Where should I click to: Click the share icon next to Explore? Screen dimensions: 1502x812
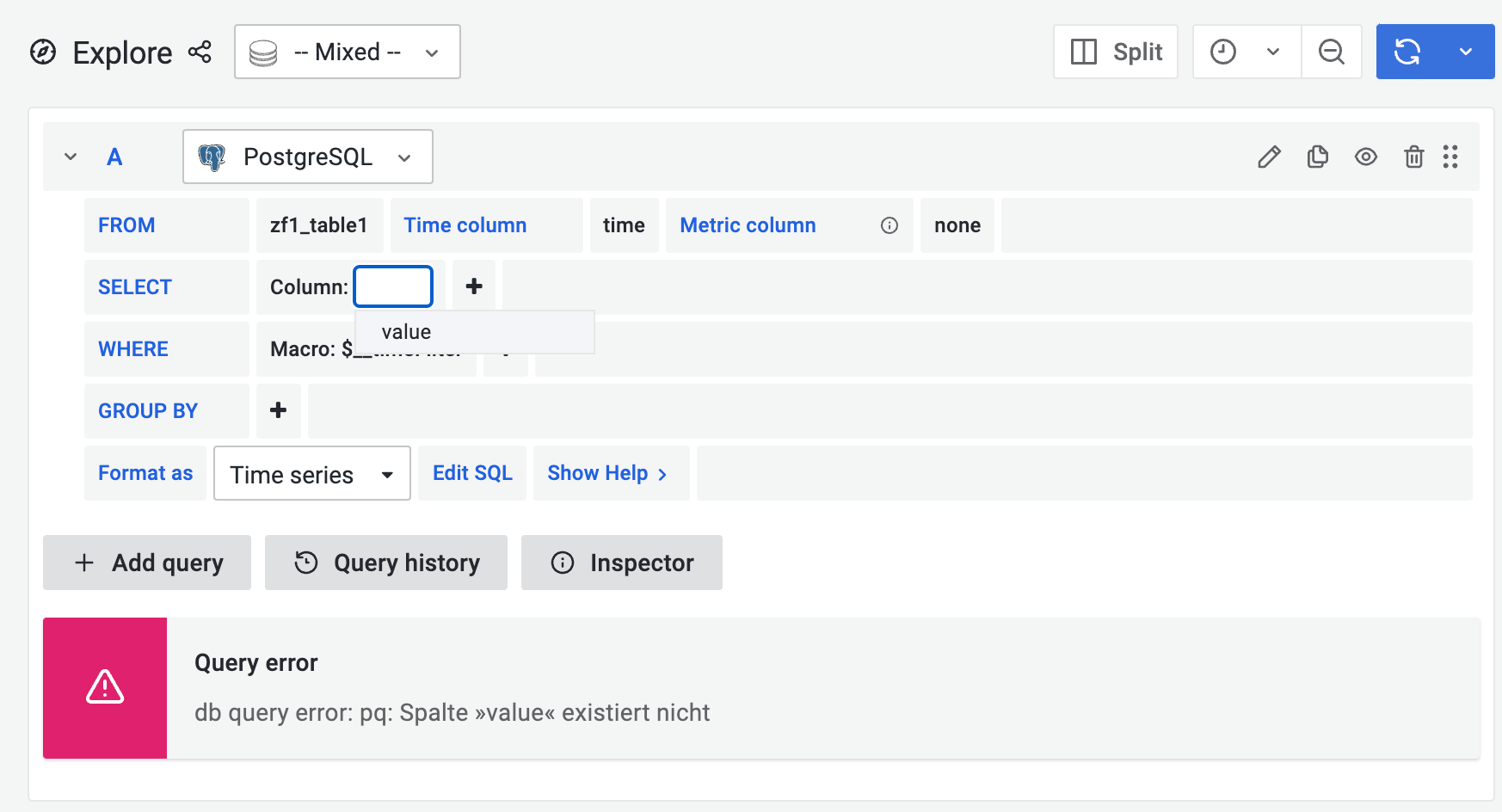(x=200, y=52)
